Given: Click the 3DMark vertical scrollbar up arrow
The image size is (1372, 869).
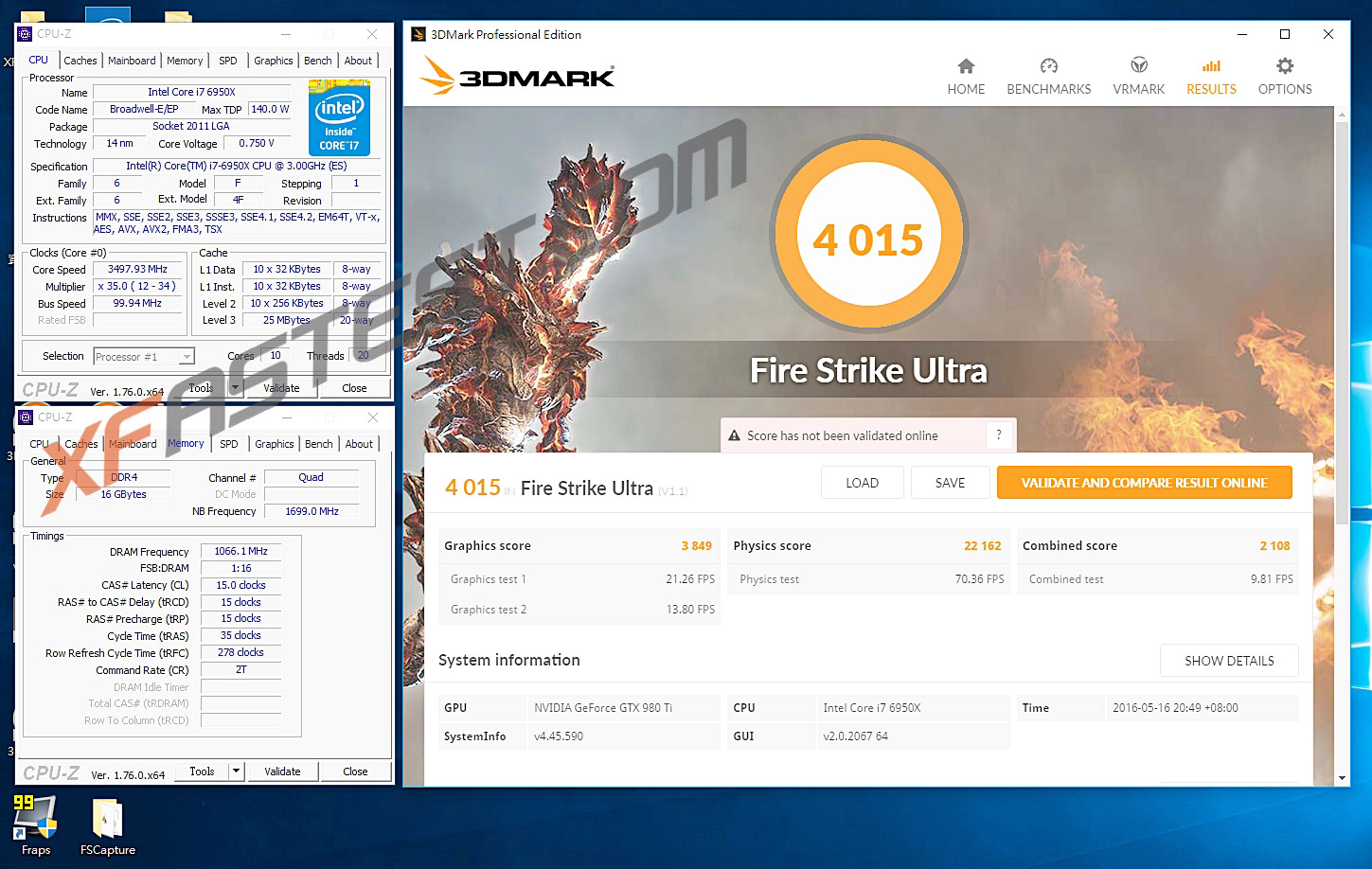Looking at the screenshot, I should pos(1342,115).
